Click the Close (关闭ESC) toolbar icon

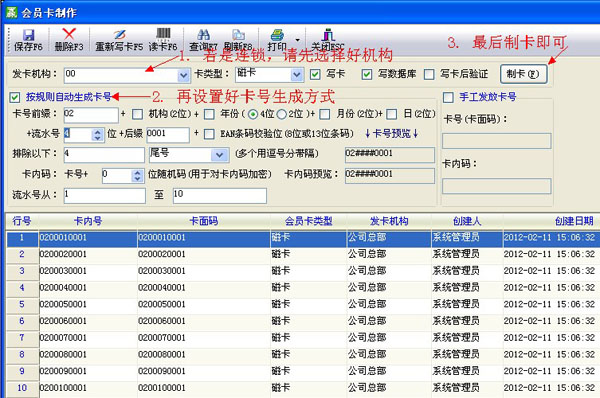tap(328, 35)
